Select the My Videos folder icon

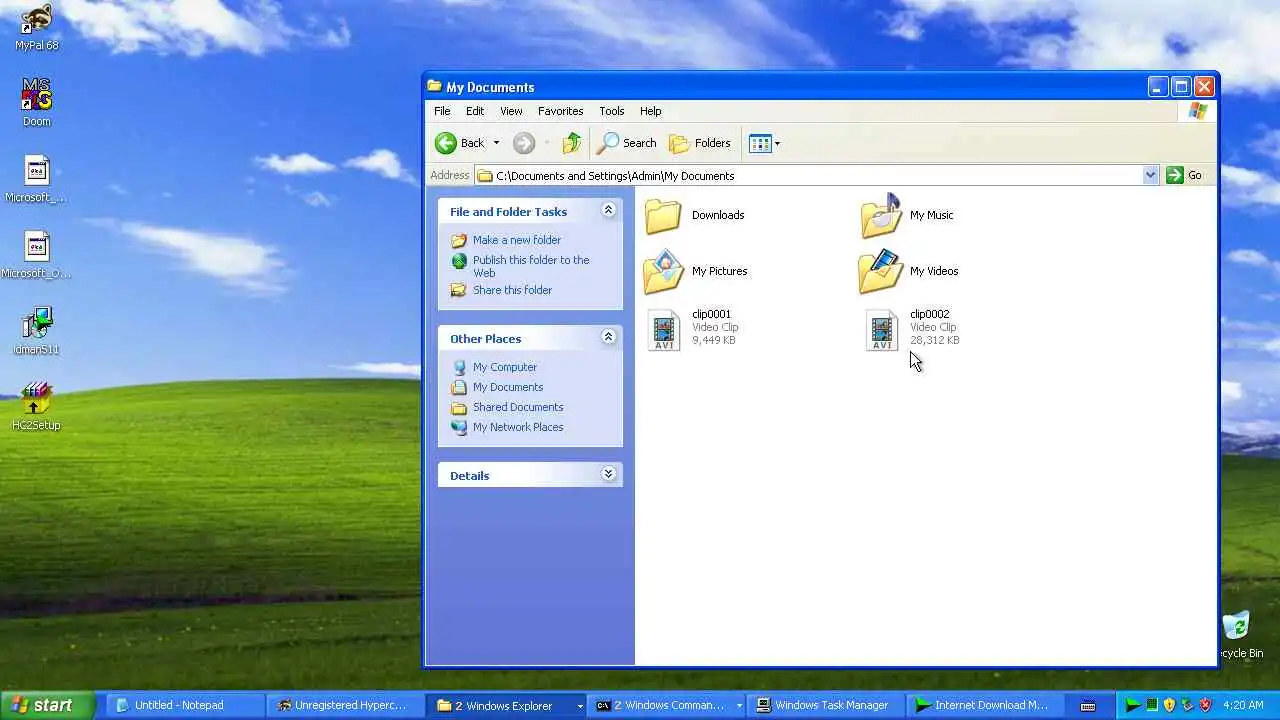pos(881,271)
